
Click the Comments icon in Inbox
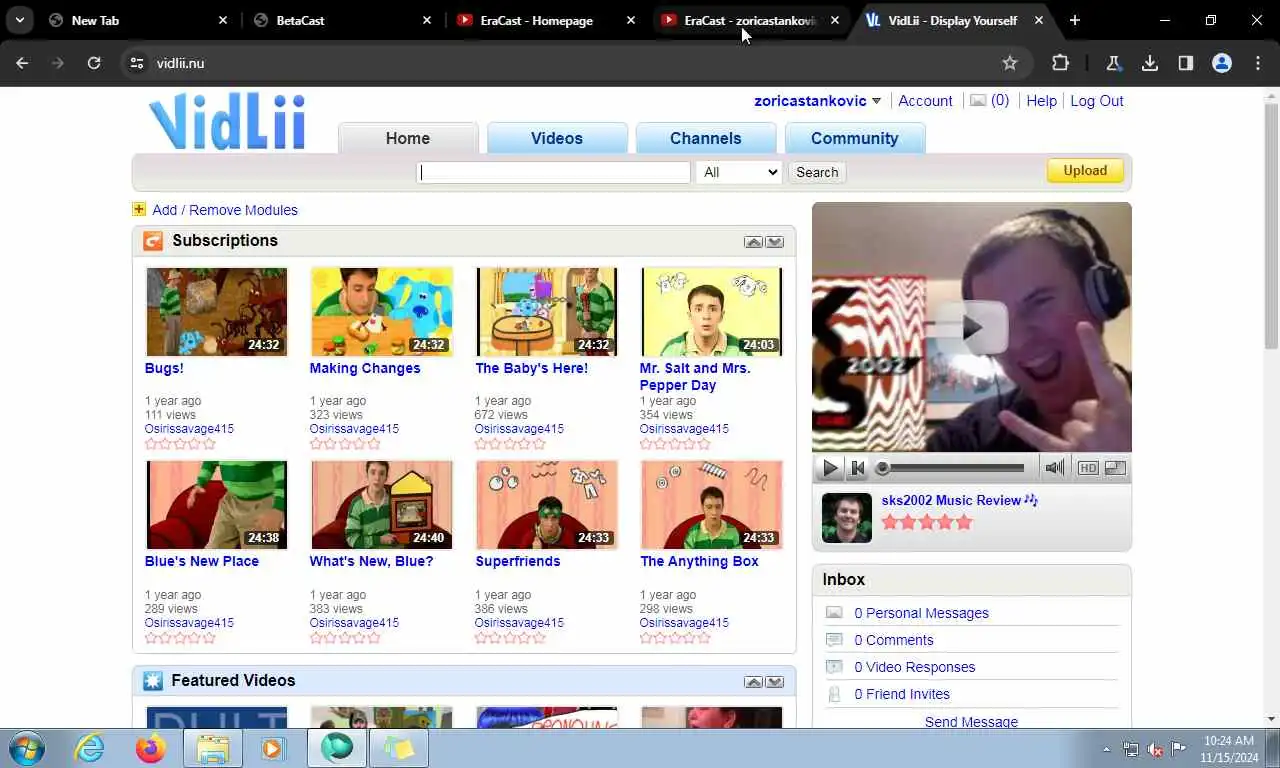tap(834, 640)
